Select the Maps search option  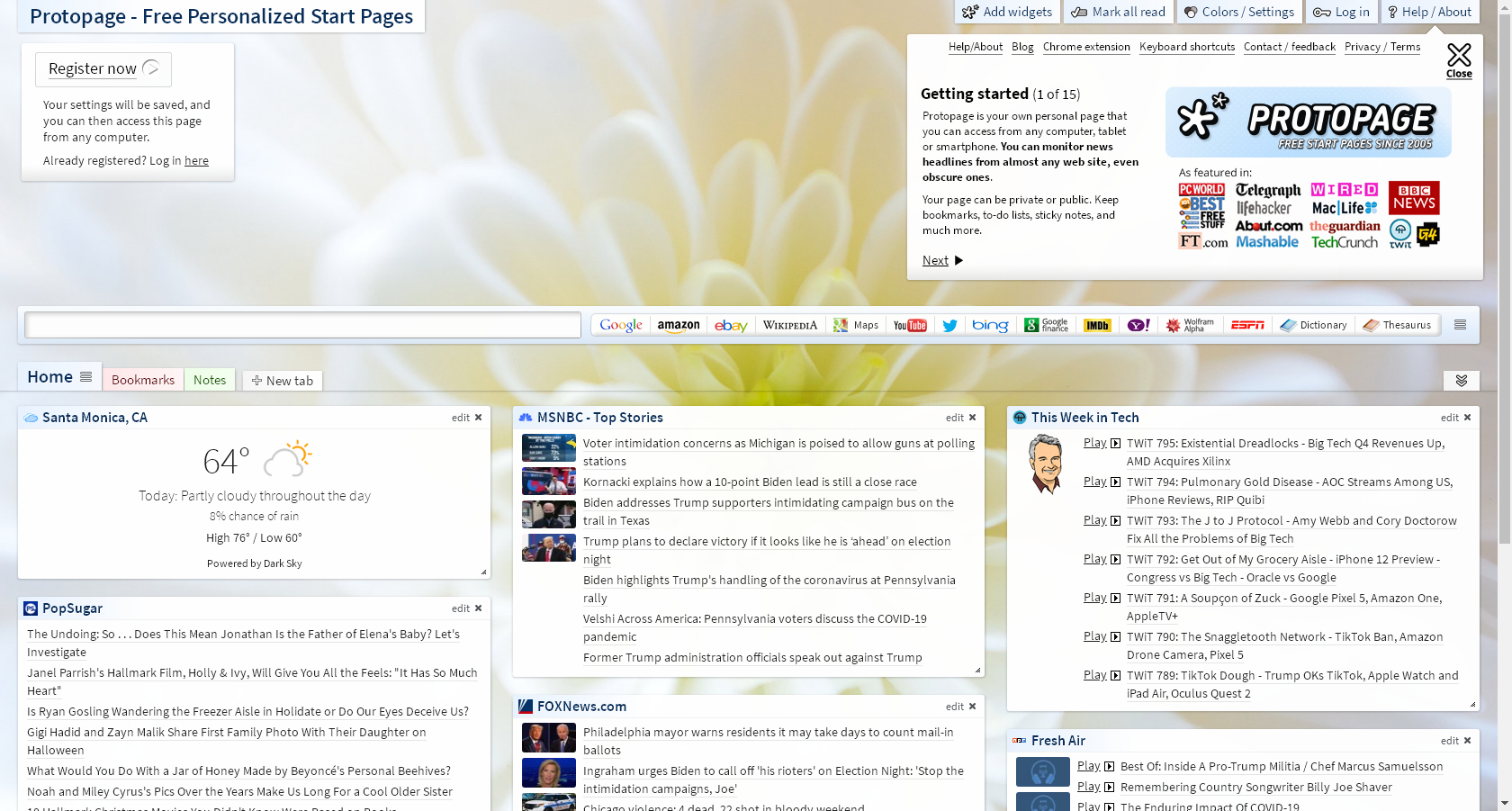pyautogui.click(x=856, y=325)
